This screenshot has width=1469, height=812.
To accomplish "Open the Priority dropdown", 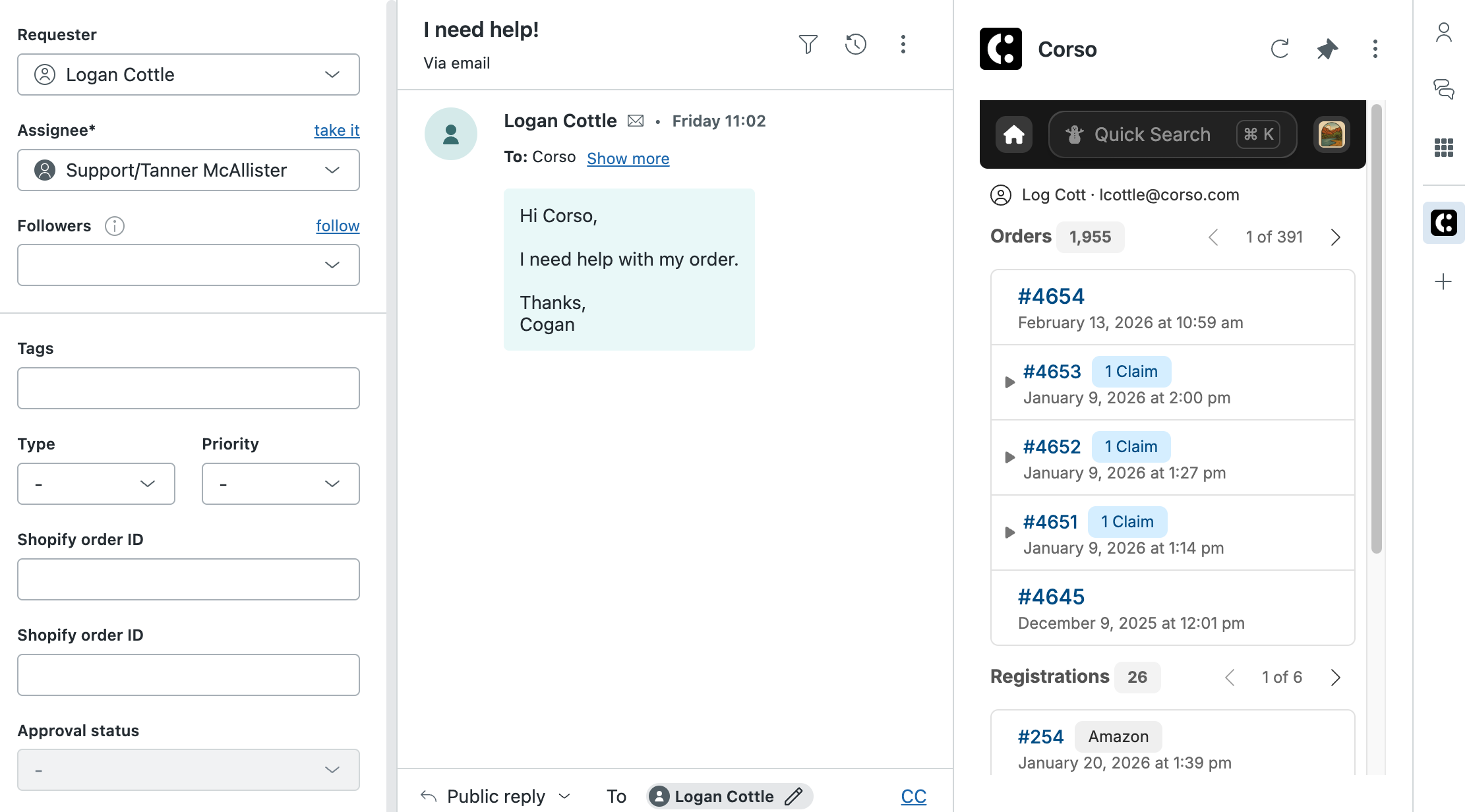I will point(281,484).
